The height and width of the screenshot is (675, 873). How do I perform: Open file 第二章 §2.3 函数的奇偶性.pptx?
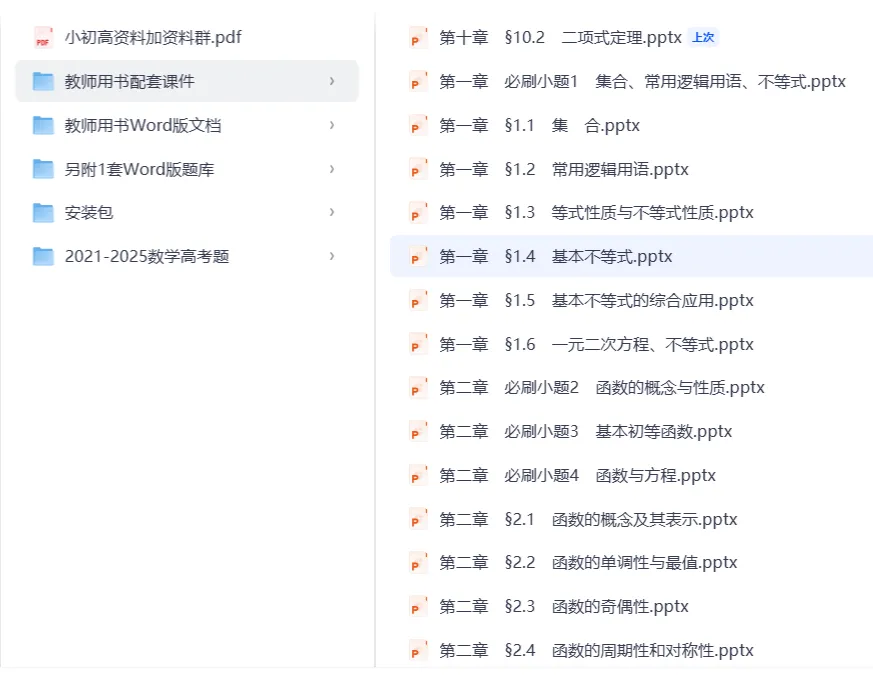[564, 606]
